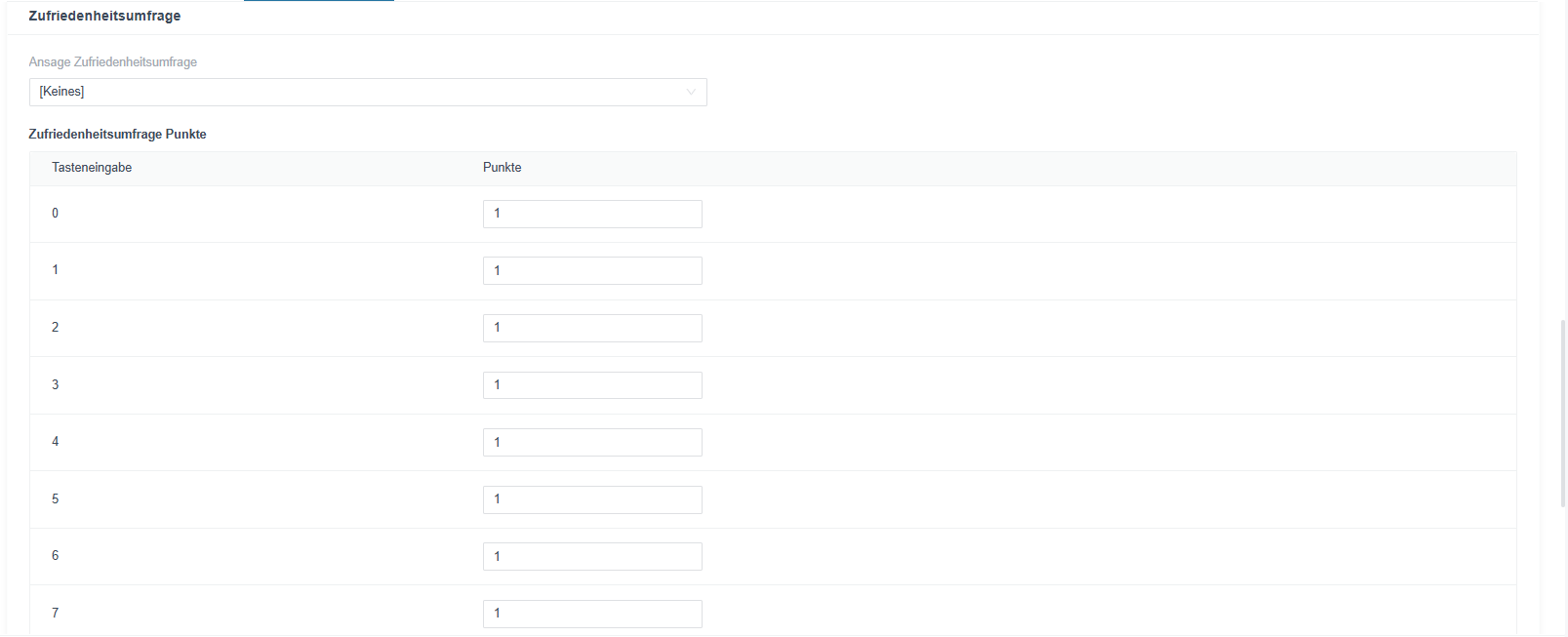Image resolution: width=1568 pixels, height=637 pixels.
Task: Edit the Punkte field for key 2
Action: tap(592, 328)
